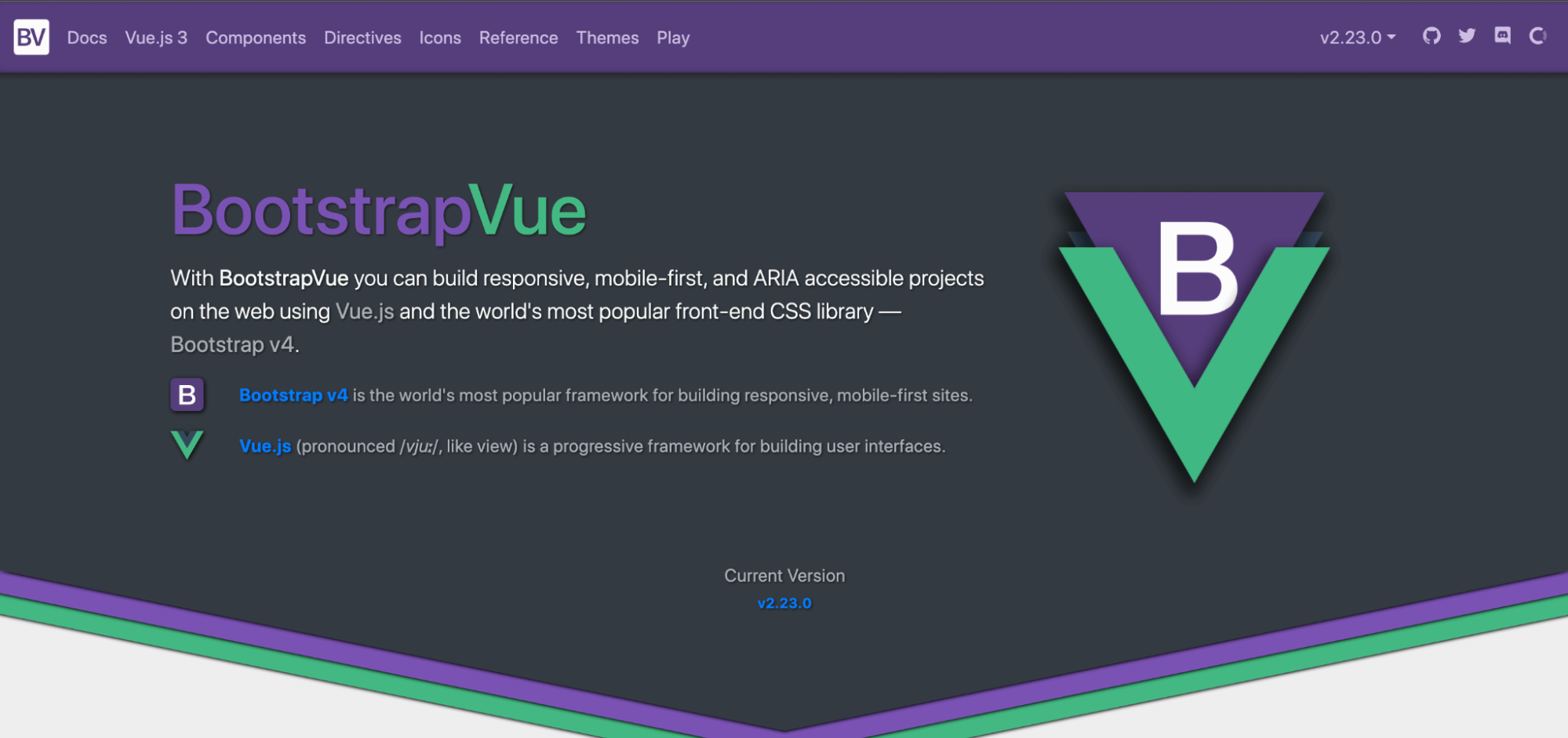Click the small green Vue V icon
The image size is (1568, 738).
pyautogui.click(x=187, y=445)
